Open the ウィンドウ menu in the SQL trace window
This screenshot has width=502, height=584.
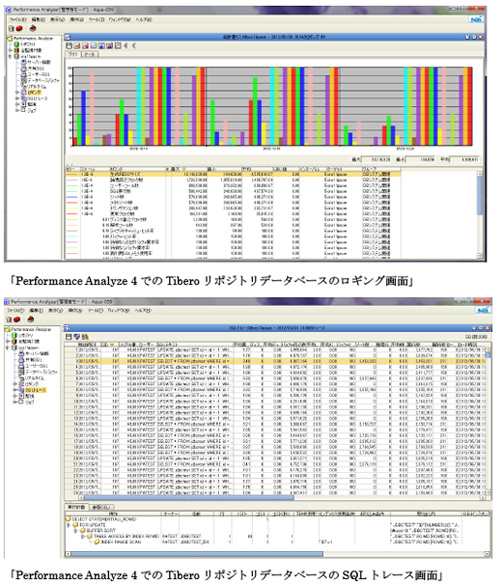[x=119, y=310]
